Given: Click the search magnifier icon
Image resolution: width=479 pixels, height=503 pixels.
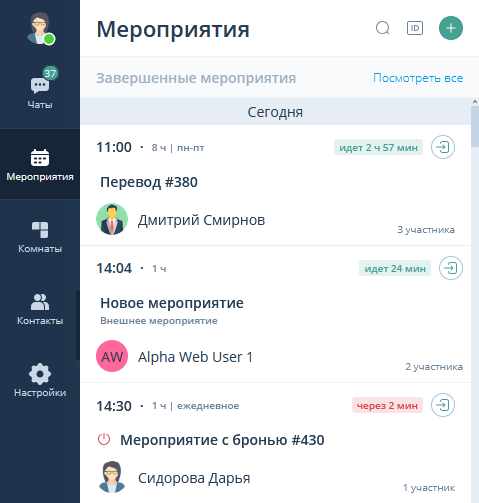Looking at the screenshot, I should (x=383, y=28).
